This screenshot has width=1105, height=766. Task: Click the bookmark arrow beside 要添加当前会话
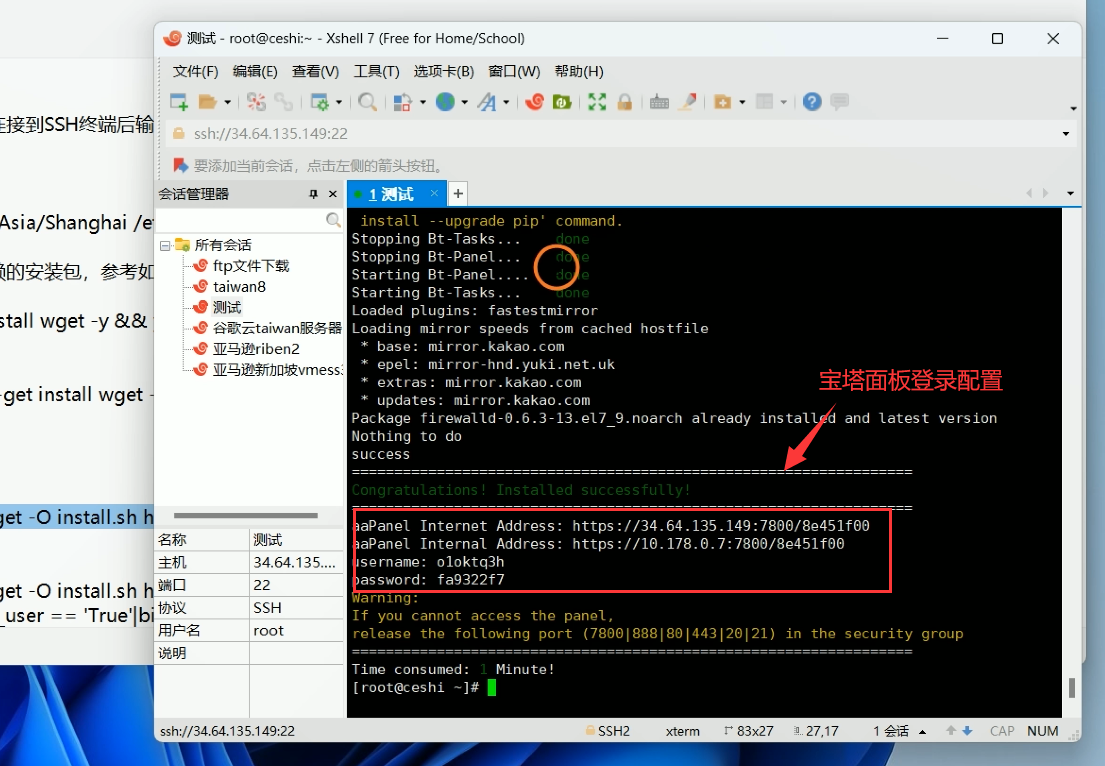coord(180,166)
